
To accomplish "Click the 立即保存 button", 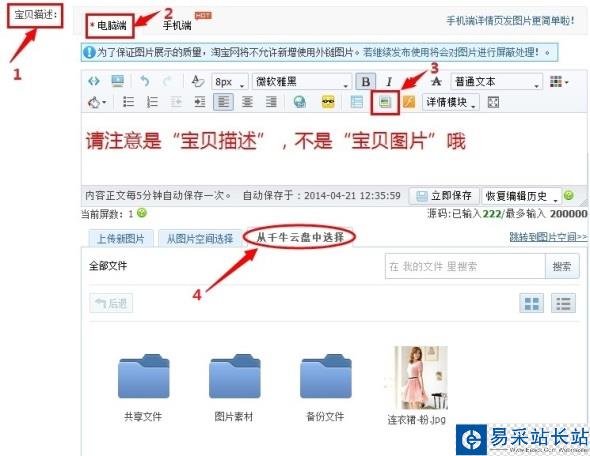I will click(444, 196).
